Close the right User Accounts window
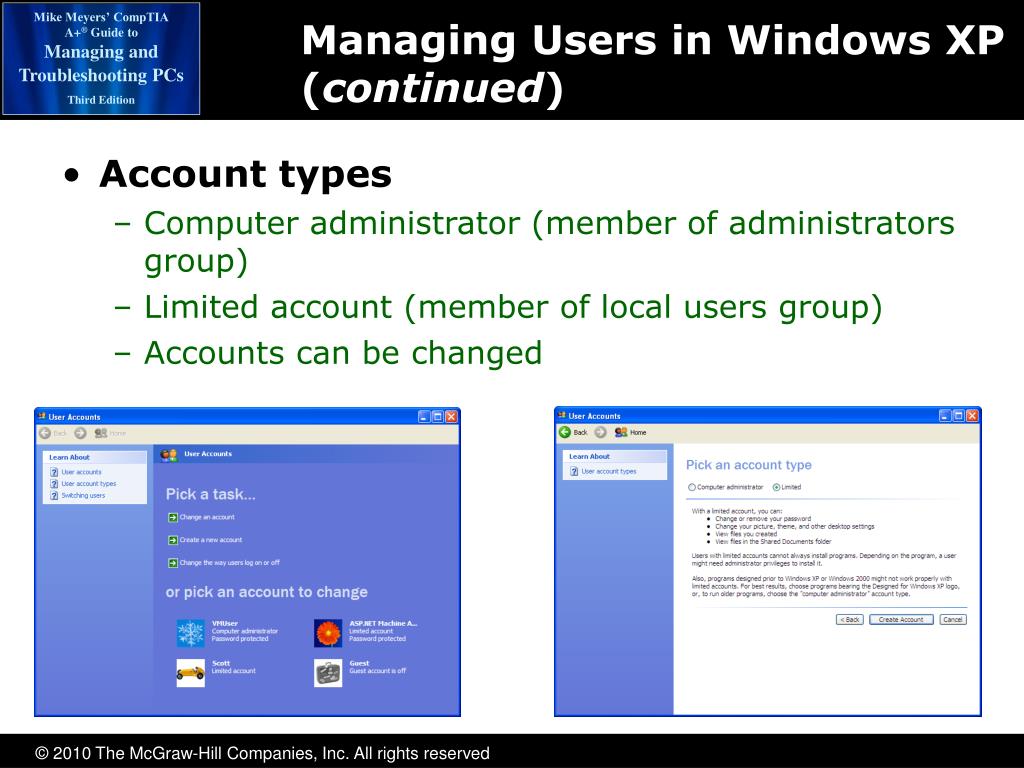Screen dimensions: 1024x768 click(972, 415)
